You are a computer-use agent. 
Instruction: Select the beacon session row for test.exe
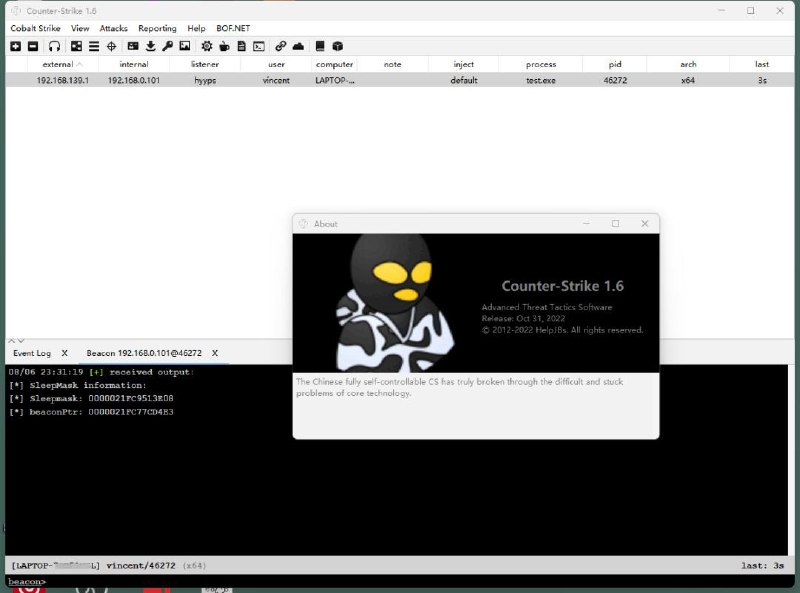(x=400, y=80)
